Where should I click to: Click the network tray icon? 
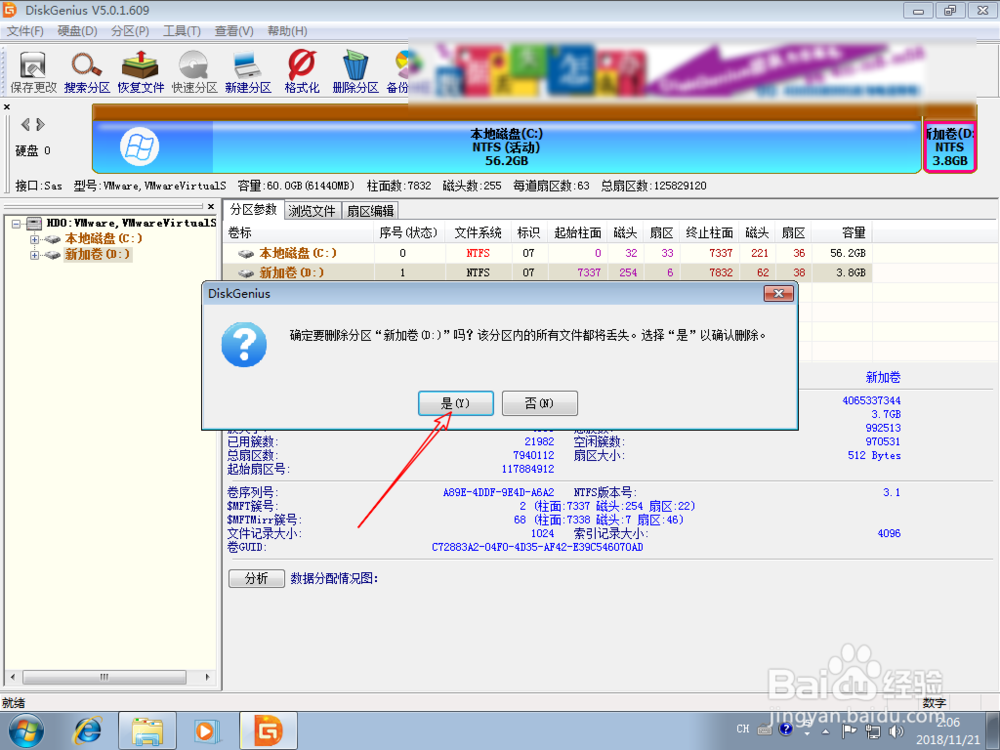coord(872,732)
